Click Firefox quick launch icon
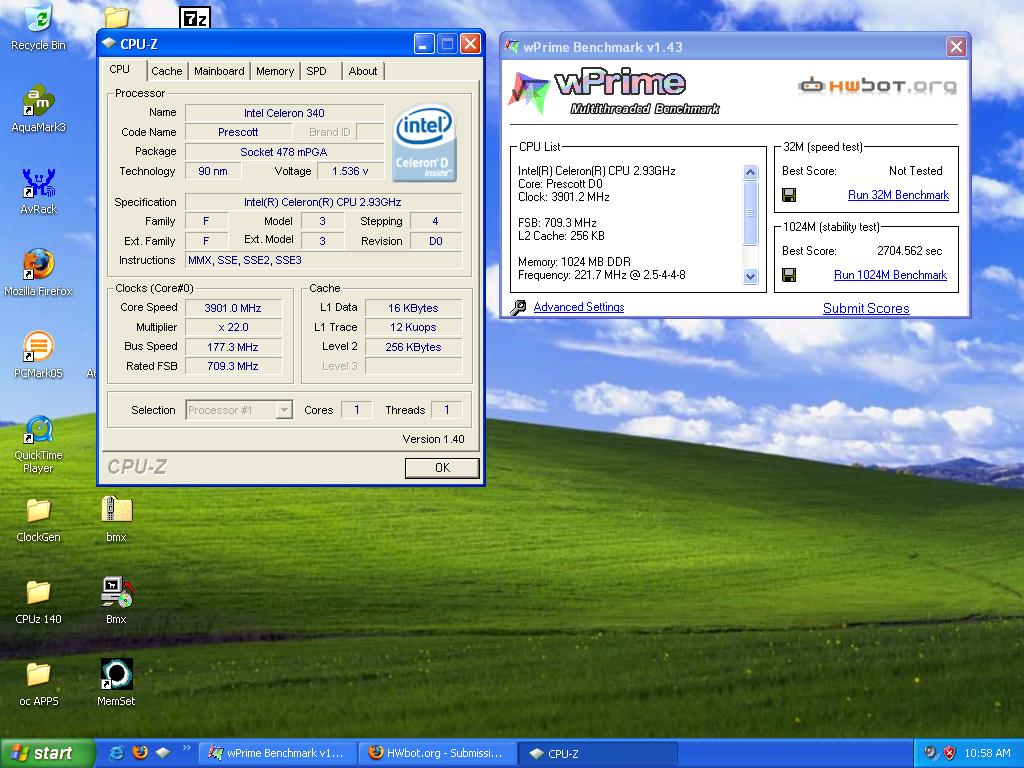The image size is (1024, 768). pos(140,753)
